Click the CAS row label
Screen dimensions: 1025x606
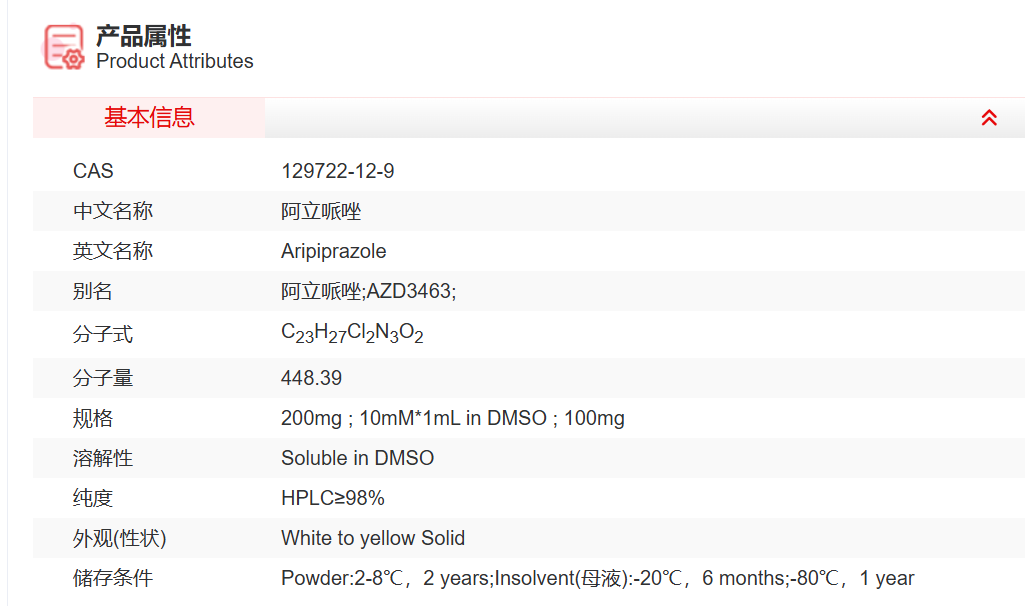93,172
